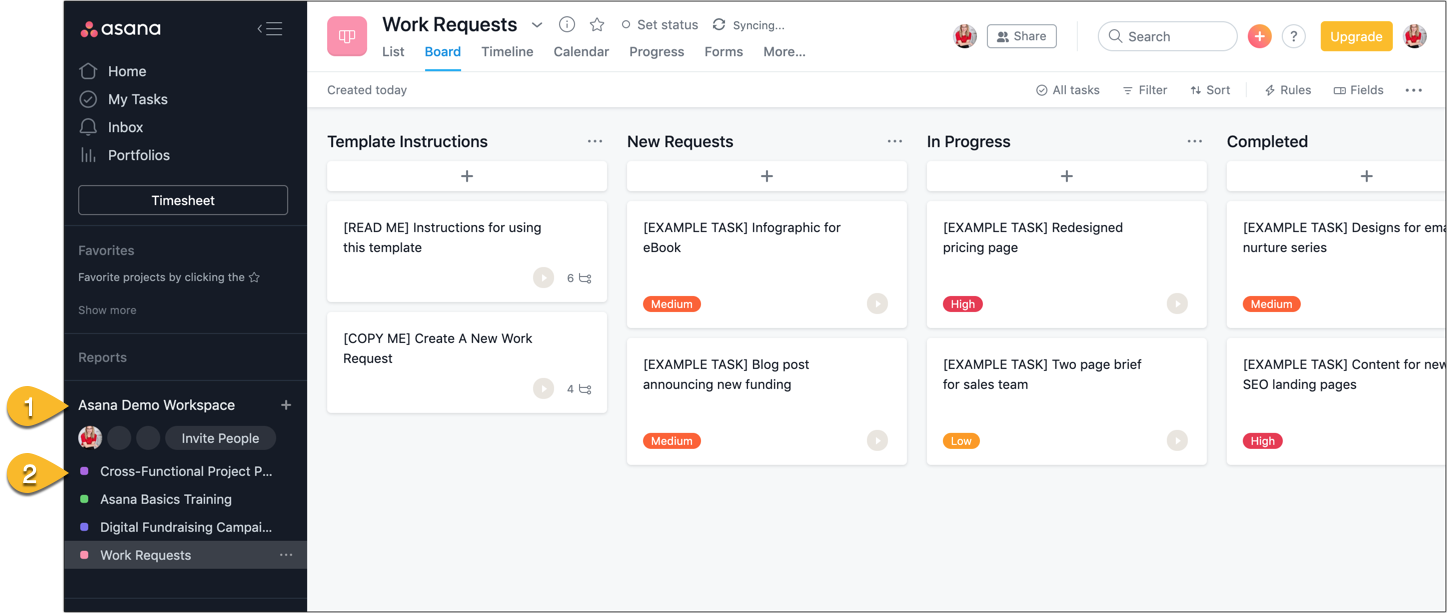The height and width of the screenshot is (613, 1447).
Task: Switch to the List tab
Action: [x=393, y=52]
